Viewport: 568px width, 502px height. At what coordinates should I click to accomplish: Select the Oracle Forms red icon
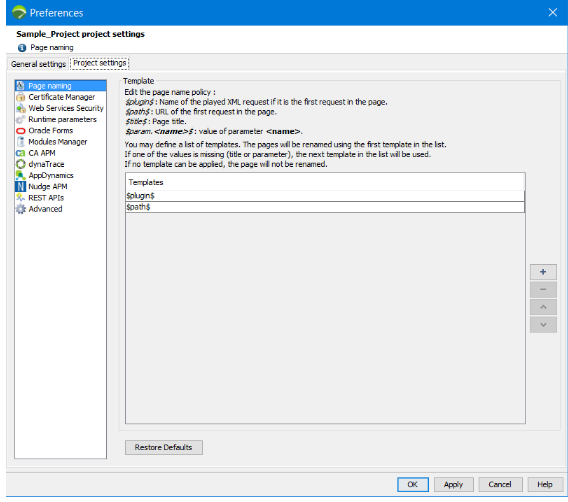[21, 131]
